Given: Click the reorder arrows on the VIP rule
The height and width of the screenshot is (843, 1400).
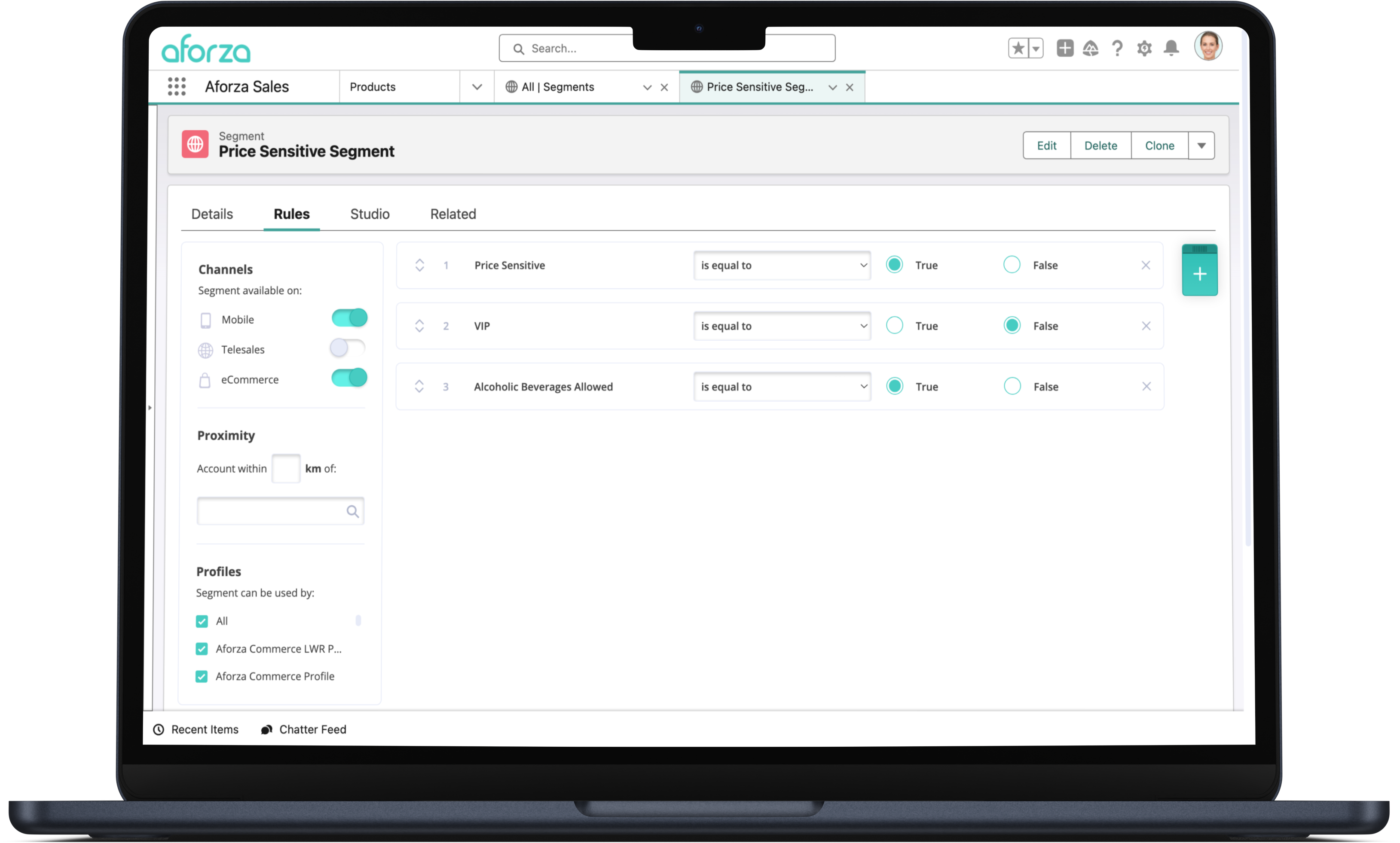Looking at the screenshot, I should pyautogui.click(x=420, y=326).
